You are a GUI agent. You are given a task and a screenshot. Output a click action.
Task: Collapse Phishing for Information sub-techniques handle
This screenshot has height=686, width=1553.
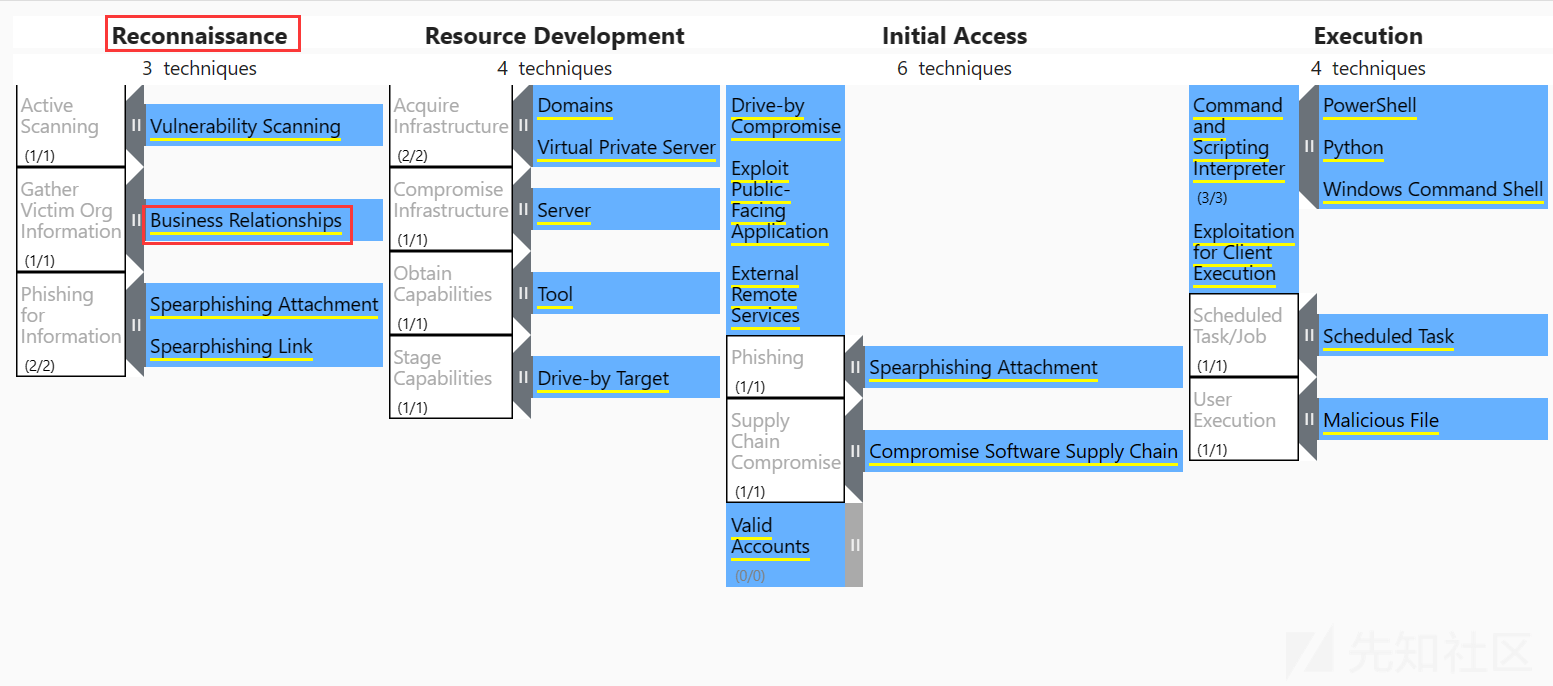click(x=135, y=325)
